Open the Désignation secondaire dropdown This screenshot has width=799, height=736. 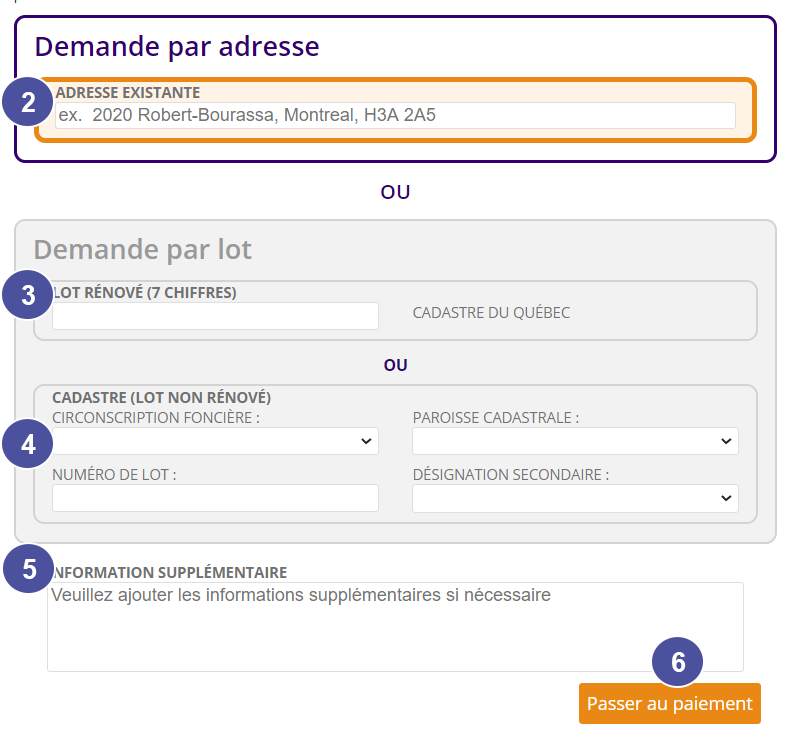pyautogui.click(x=575, y=498)
